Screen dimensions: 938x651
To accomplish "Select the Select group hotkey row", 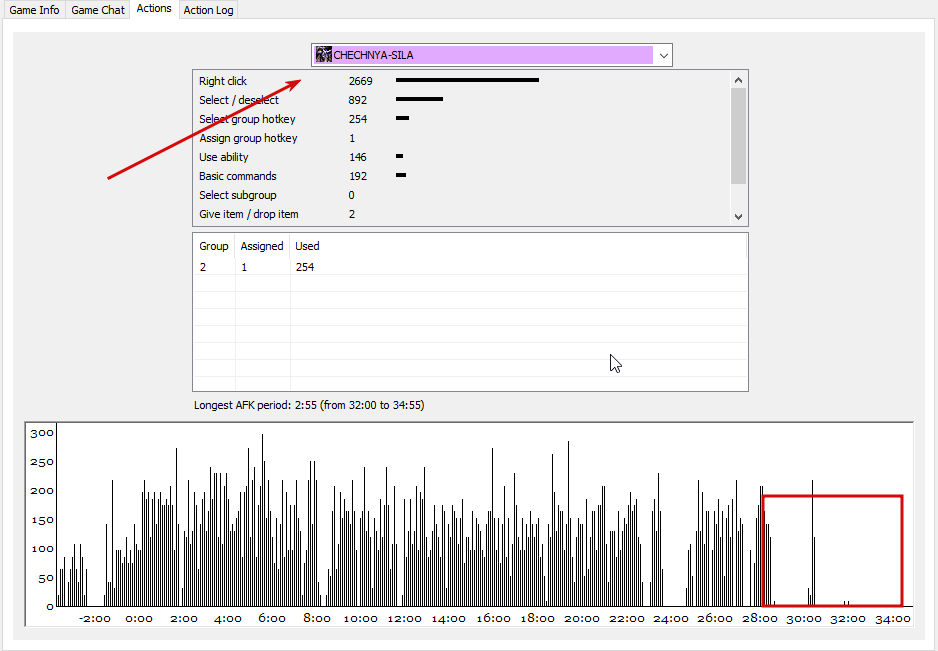I will coord(461,119).
